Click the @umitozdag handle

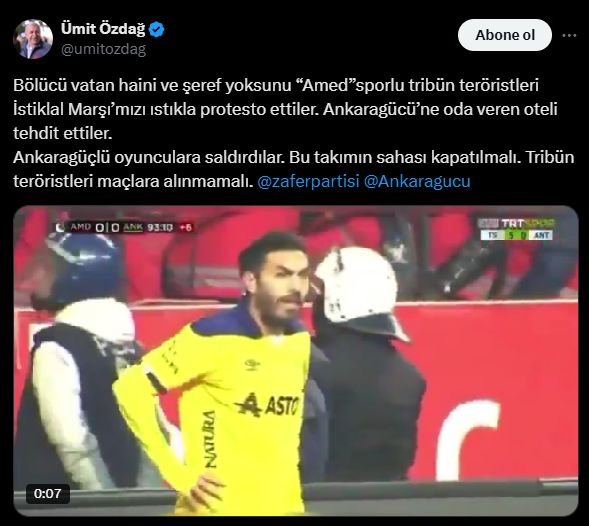103,49
